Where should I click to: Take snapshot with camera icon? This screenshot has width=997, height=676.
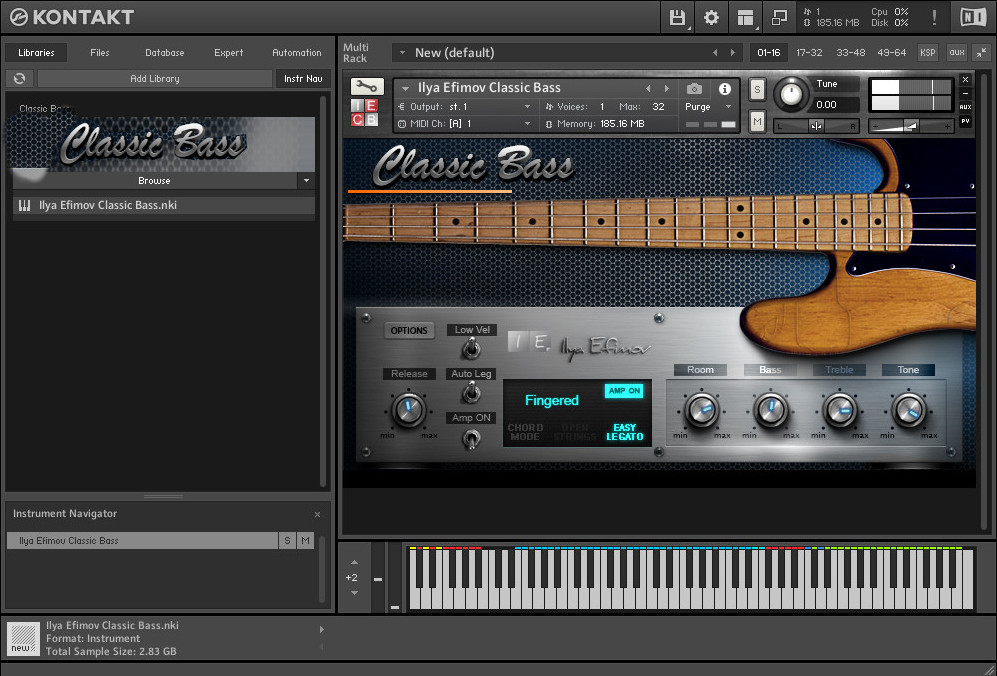coord(694,88)
